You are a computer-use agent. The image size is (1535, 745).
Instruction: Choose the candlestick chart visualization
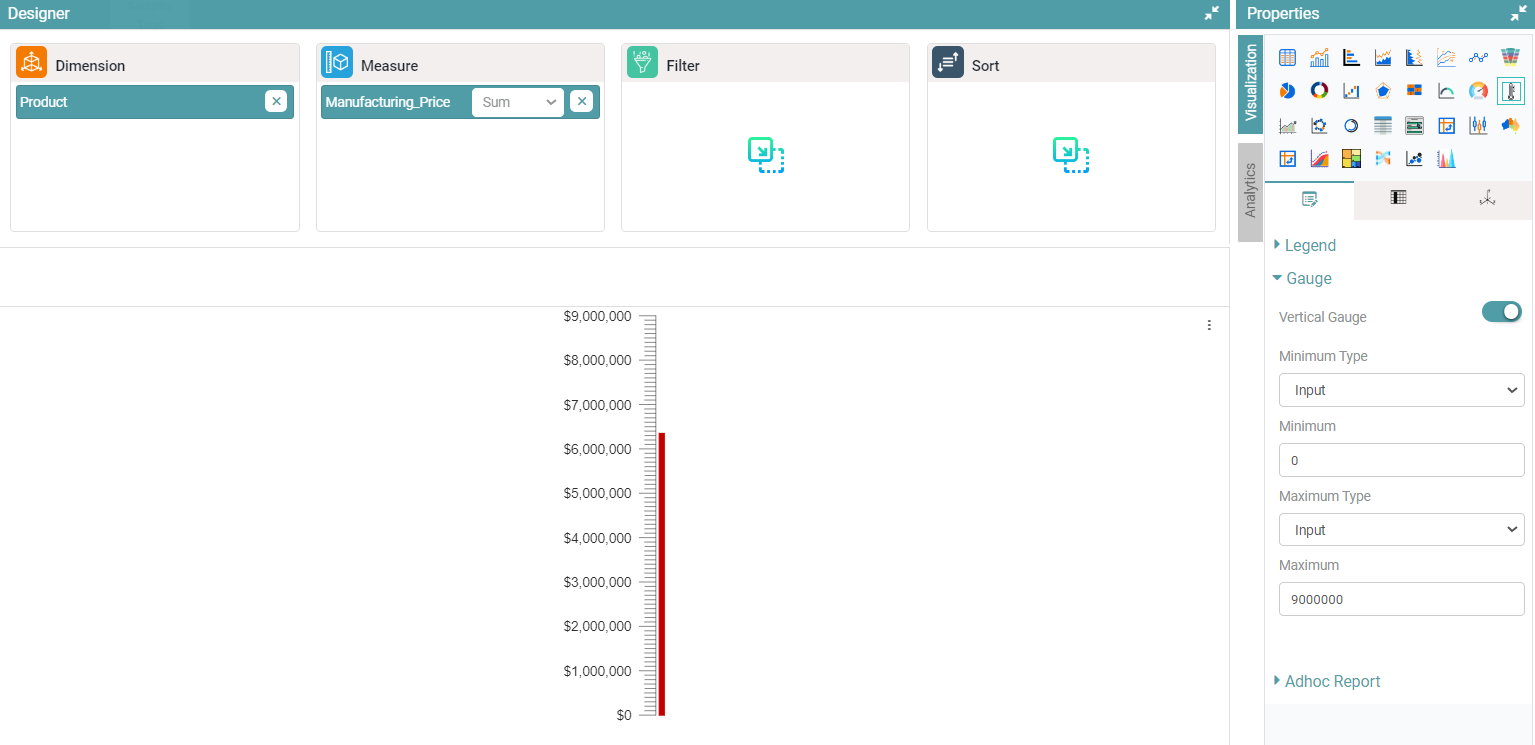click(1478, 125)
